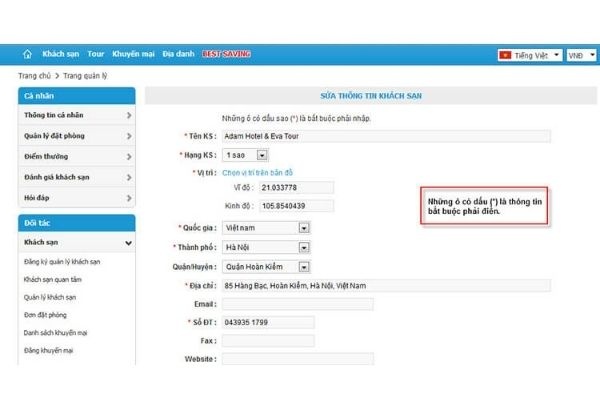
Task: Click arrow icon beside Thông tin cá nhân
Action: (129, 115)
